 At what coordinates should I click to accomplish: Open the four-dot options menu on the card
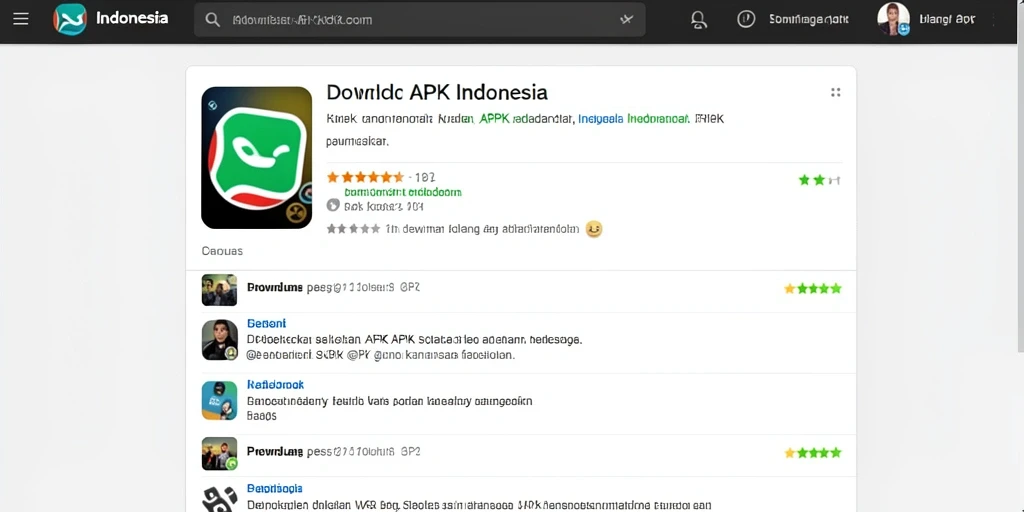point(835,92)
